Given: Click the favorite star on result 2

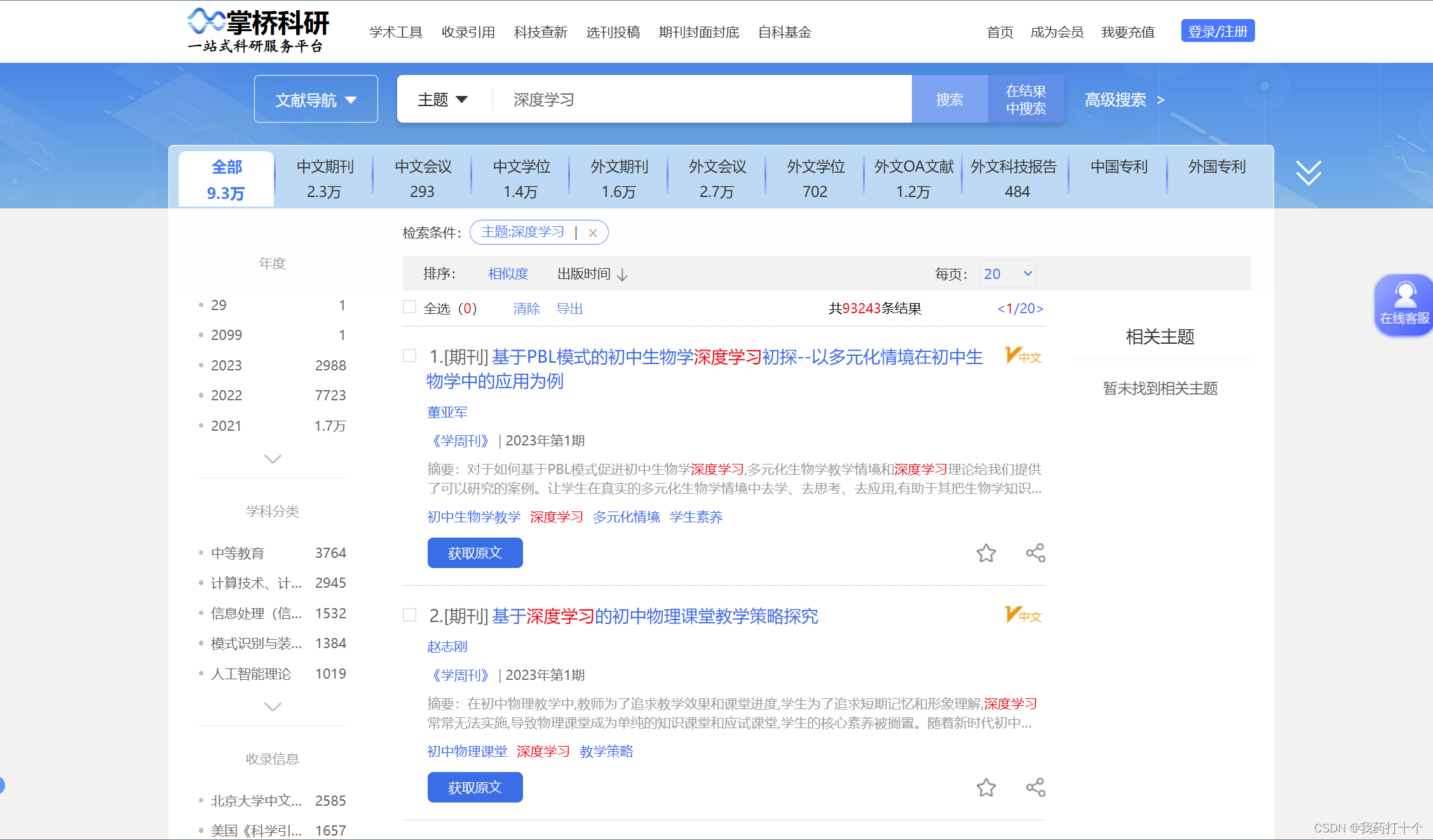Looking at the screenshot, I should [x=986, y=788].
